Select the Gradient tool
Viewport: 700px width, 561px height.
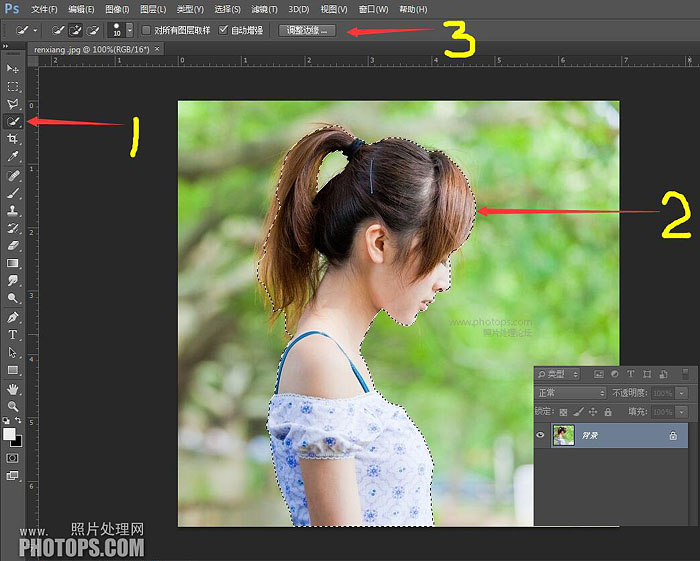coord(12,263)
